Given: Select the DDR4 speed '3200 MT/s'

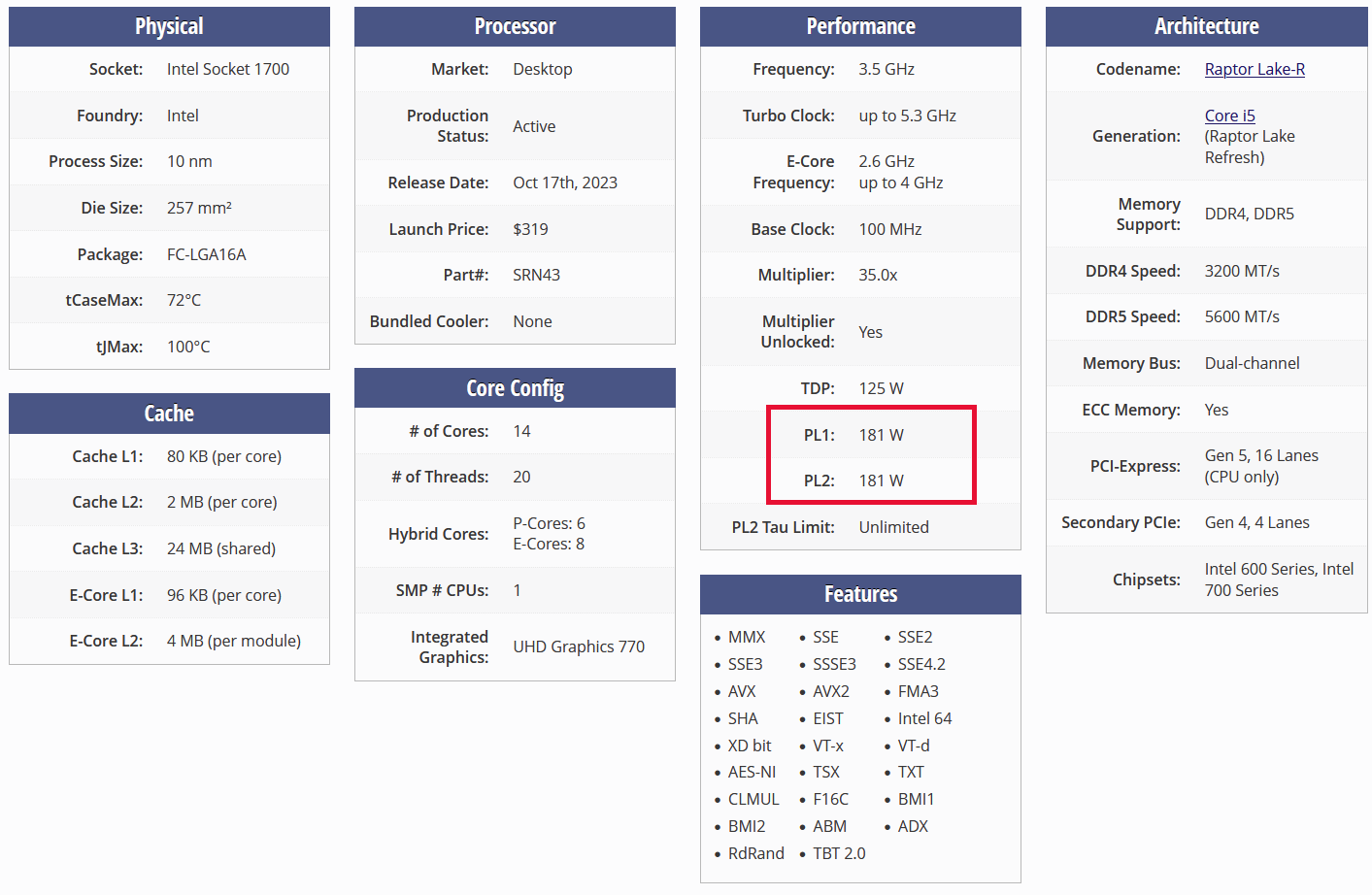Looking at the screenshot, I should click(1242, 271).
